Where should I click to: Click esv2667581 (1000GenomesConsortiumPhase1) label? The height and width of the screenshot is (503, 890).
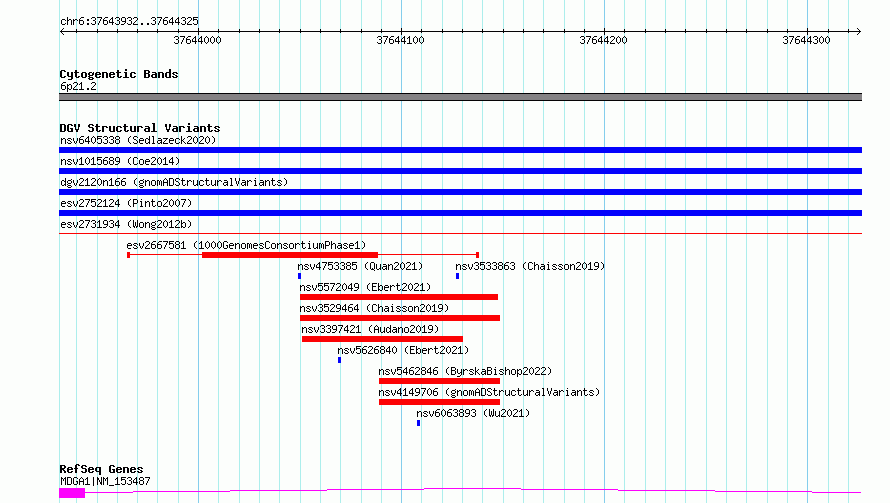(246, 245)
